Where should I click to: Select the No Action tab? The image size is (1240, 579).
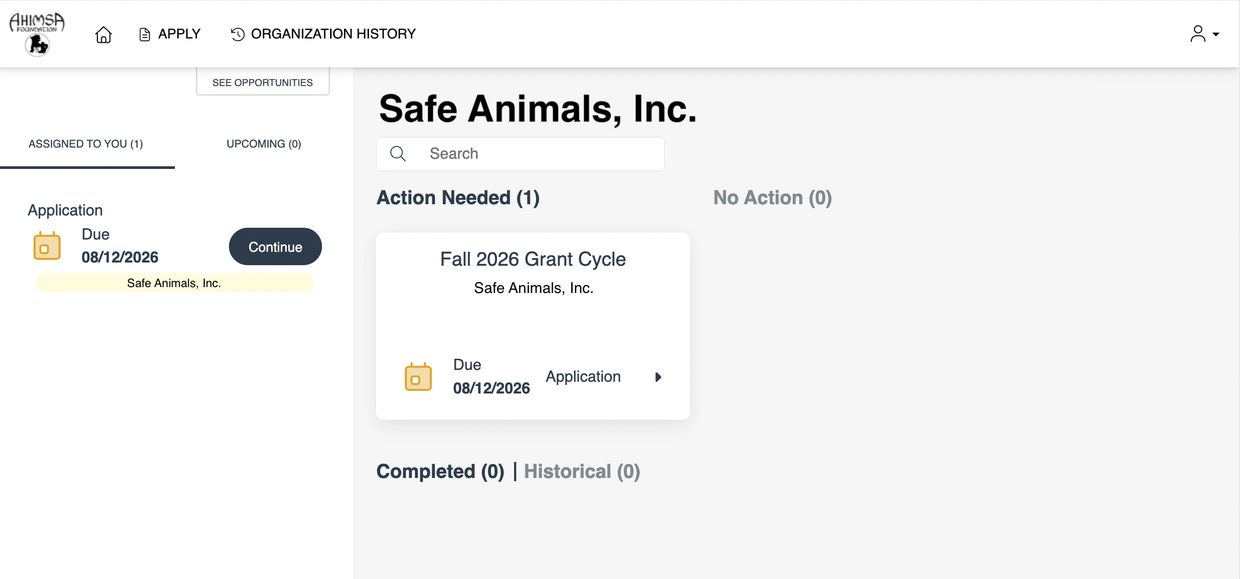click(772, 198)
